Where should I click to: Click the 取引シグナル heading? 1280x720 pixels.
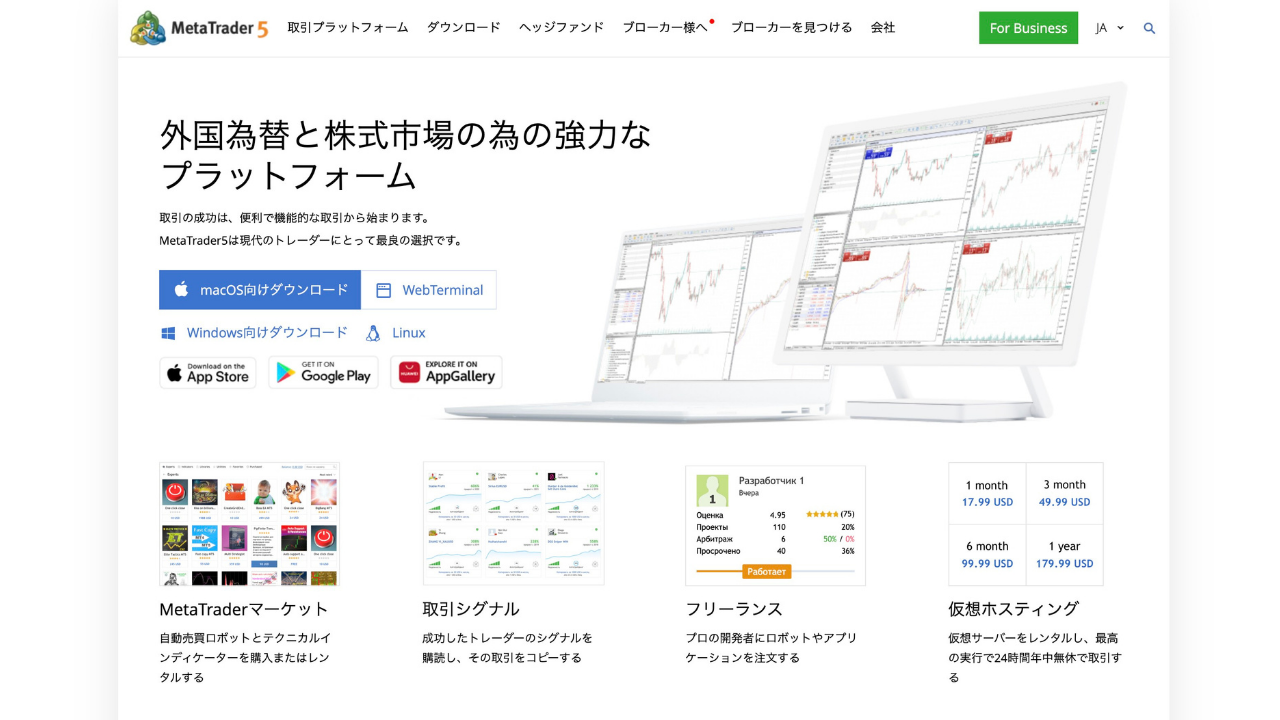[x=471, y=609]
